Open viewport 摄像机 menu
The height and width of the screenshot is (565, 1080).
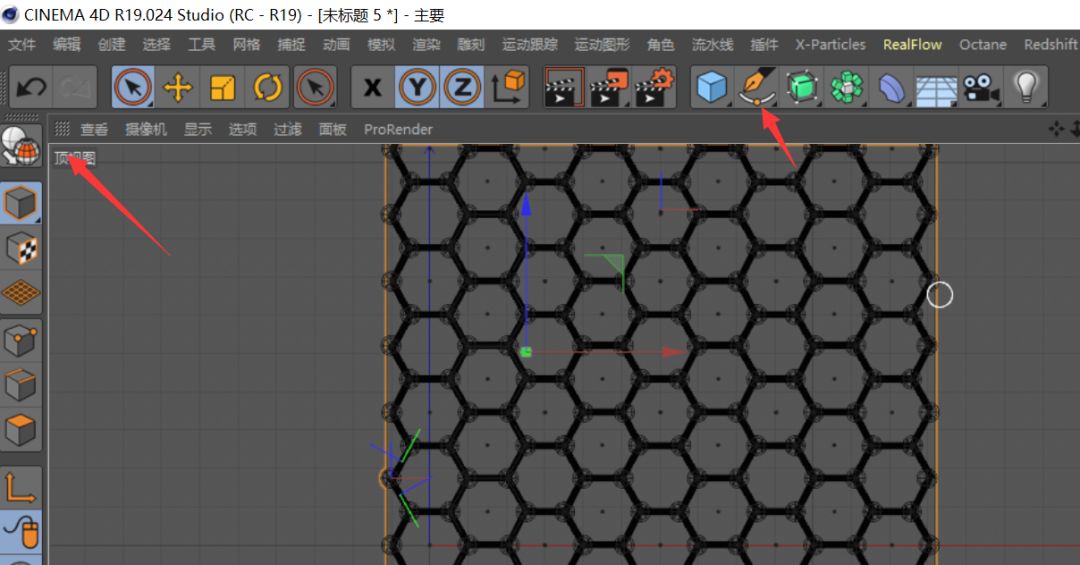[x=145, y=130]
